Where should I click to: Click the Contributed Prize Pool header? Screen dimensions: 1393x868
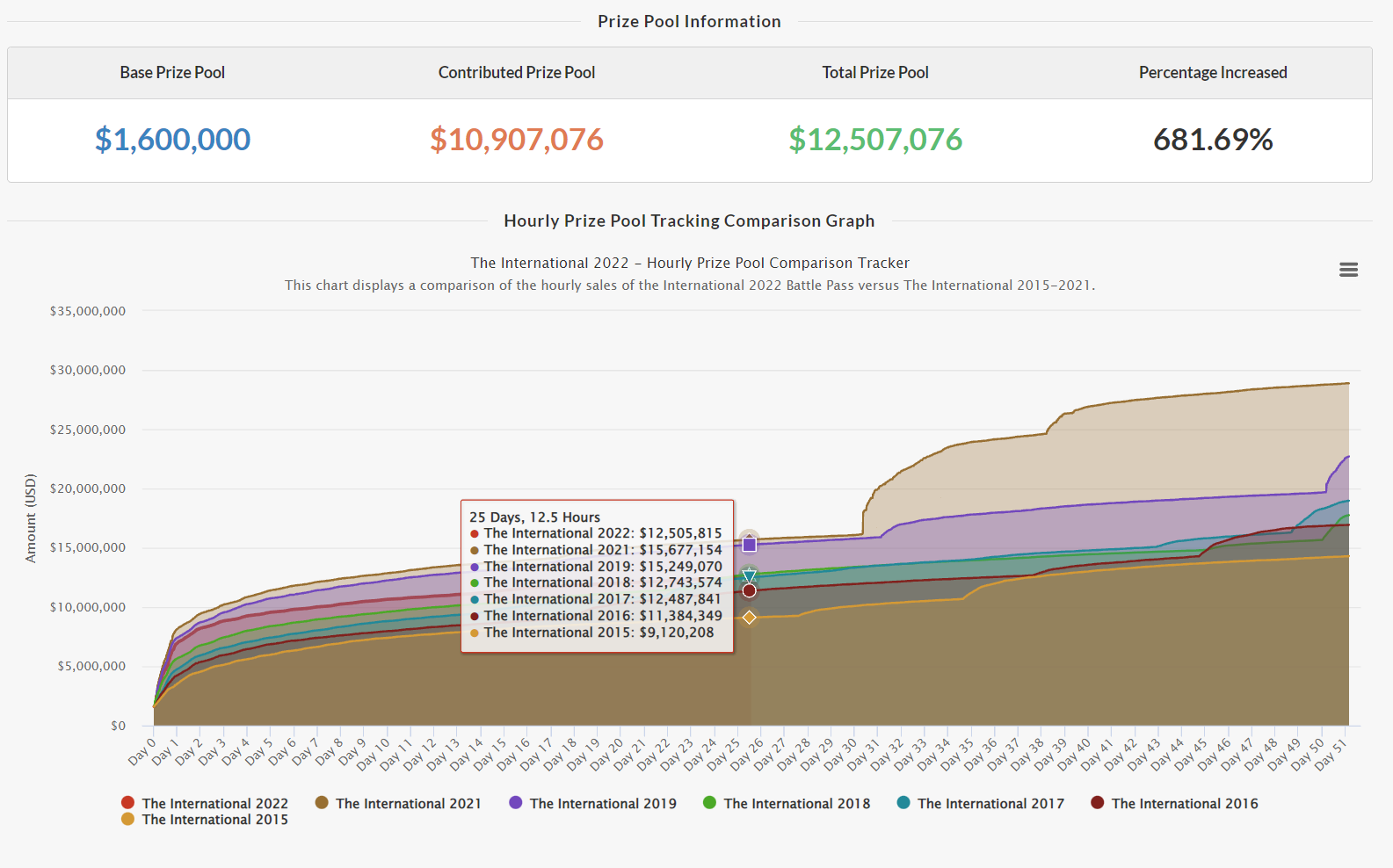[517, 72]
